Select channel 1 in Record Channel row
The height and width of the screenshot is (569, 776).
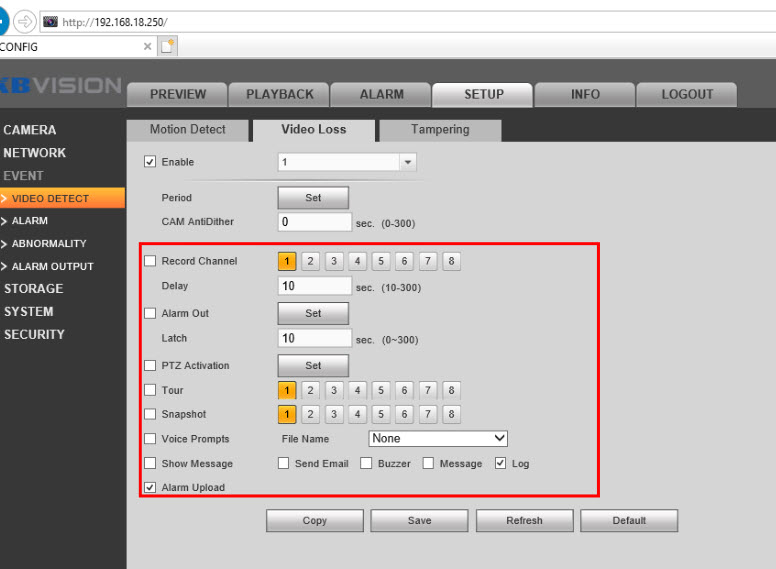coord(287,262)
